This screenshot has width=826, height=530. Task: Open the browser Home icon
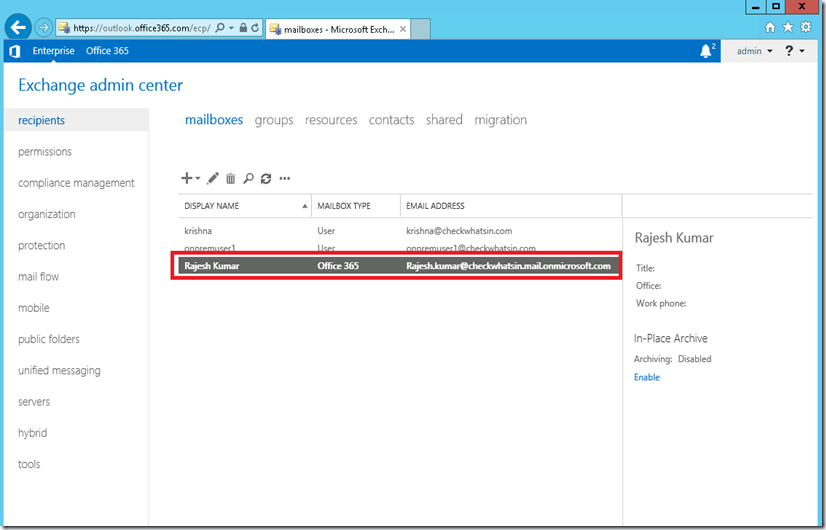770,27
